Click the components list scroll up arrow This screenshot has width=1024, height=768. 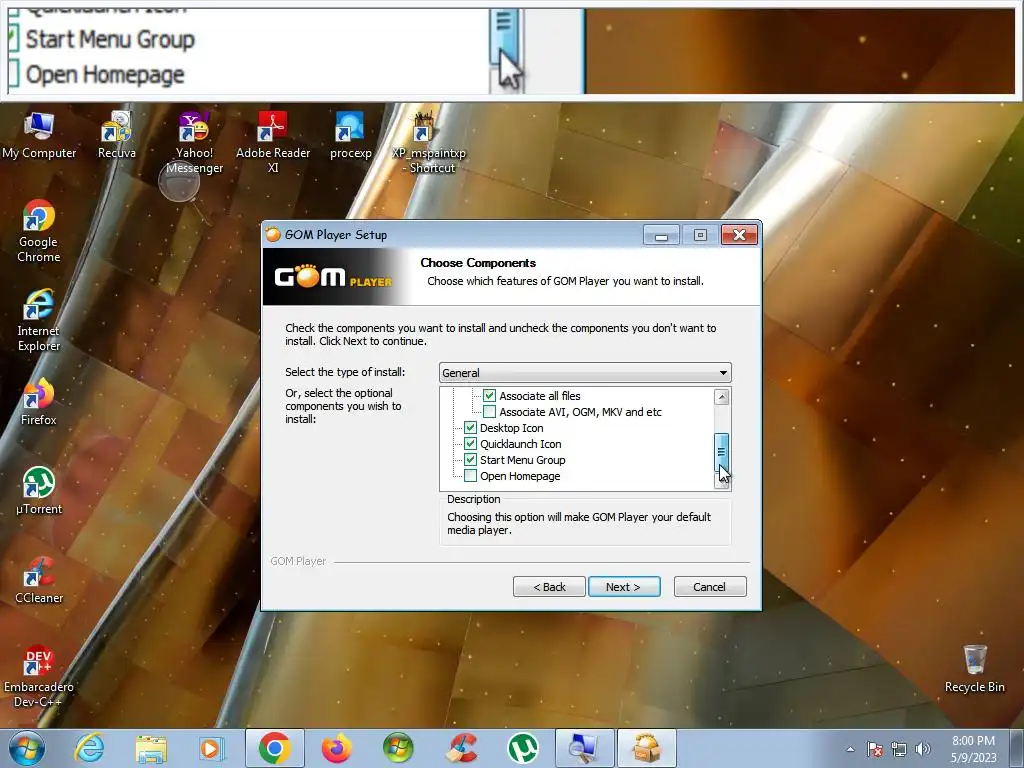tap(722, 397)
